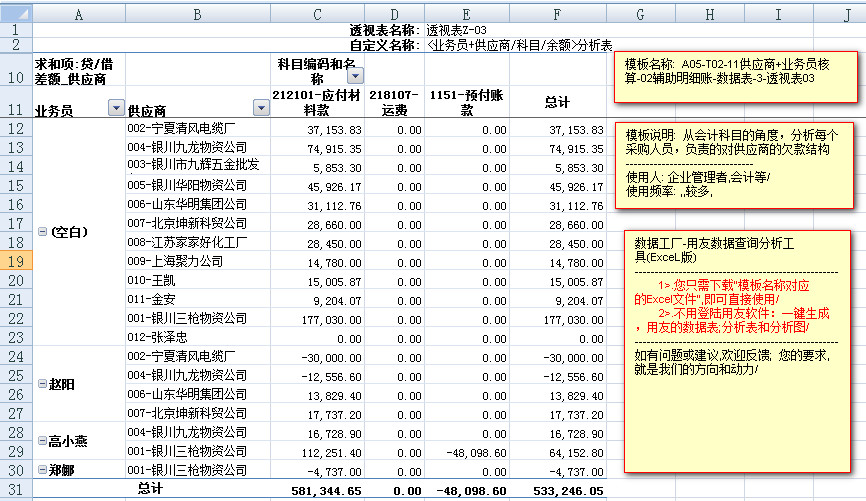Select row 19 header
Viewport: 866px width, 501px height.
pos(16,261)
